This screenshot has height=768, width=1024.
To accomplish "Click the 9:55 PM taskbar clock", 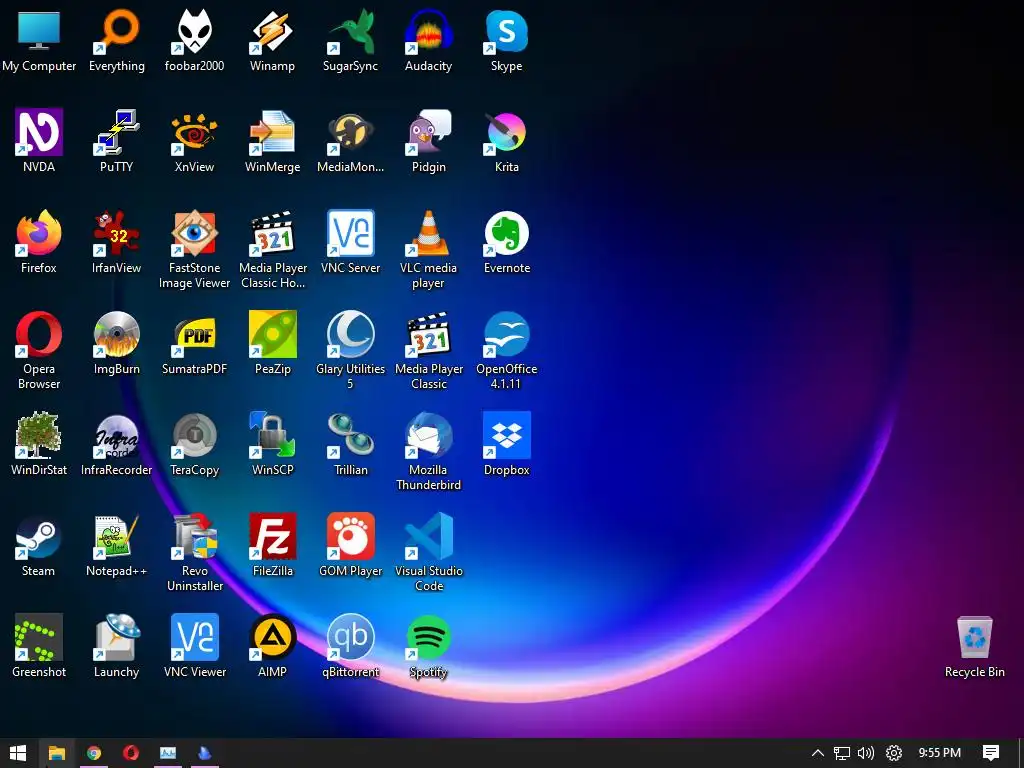I will [940, 753].
